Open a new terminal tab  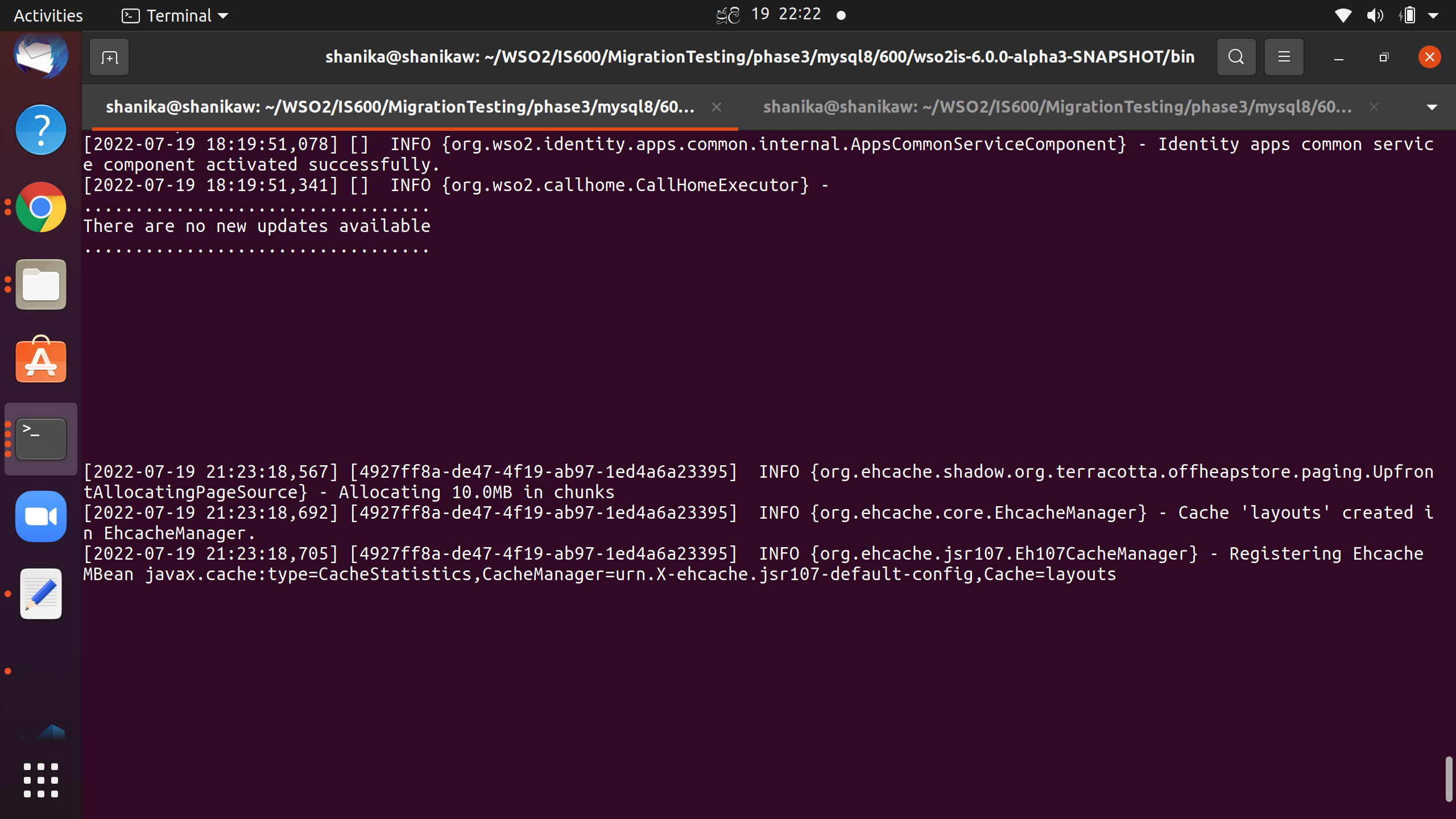point(109,57)
